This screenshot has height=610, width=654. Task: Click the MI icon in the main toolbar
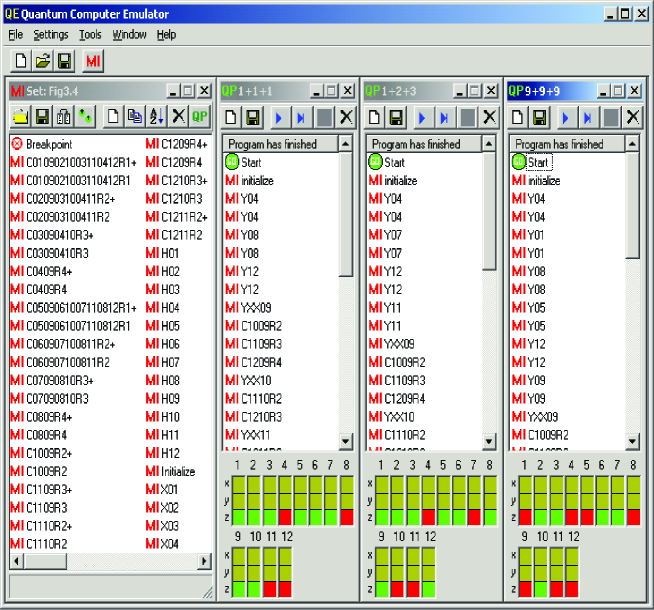pos(92,62)
